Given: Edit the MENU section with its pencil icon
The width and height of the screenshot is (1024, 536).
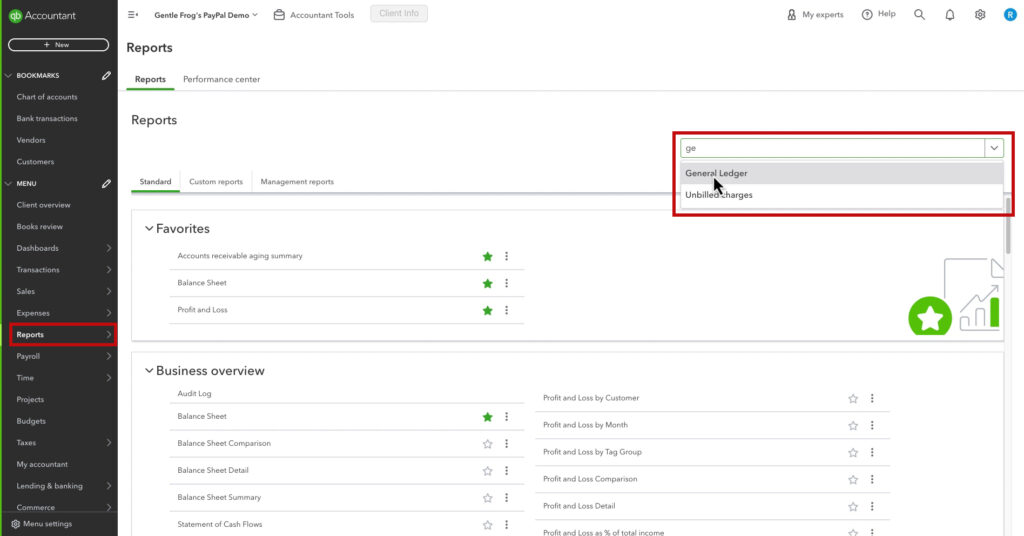Looking at the screenshot, I should (106, 184).
